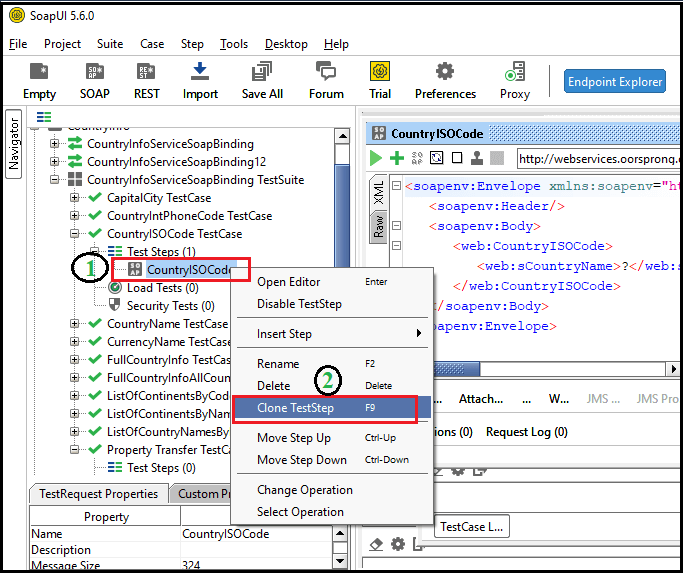Open the Project menu

pyautogui.click(x=62, y=44)
